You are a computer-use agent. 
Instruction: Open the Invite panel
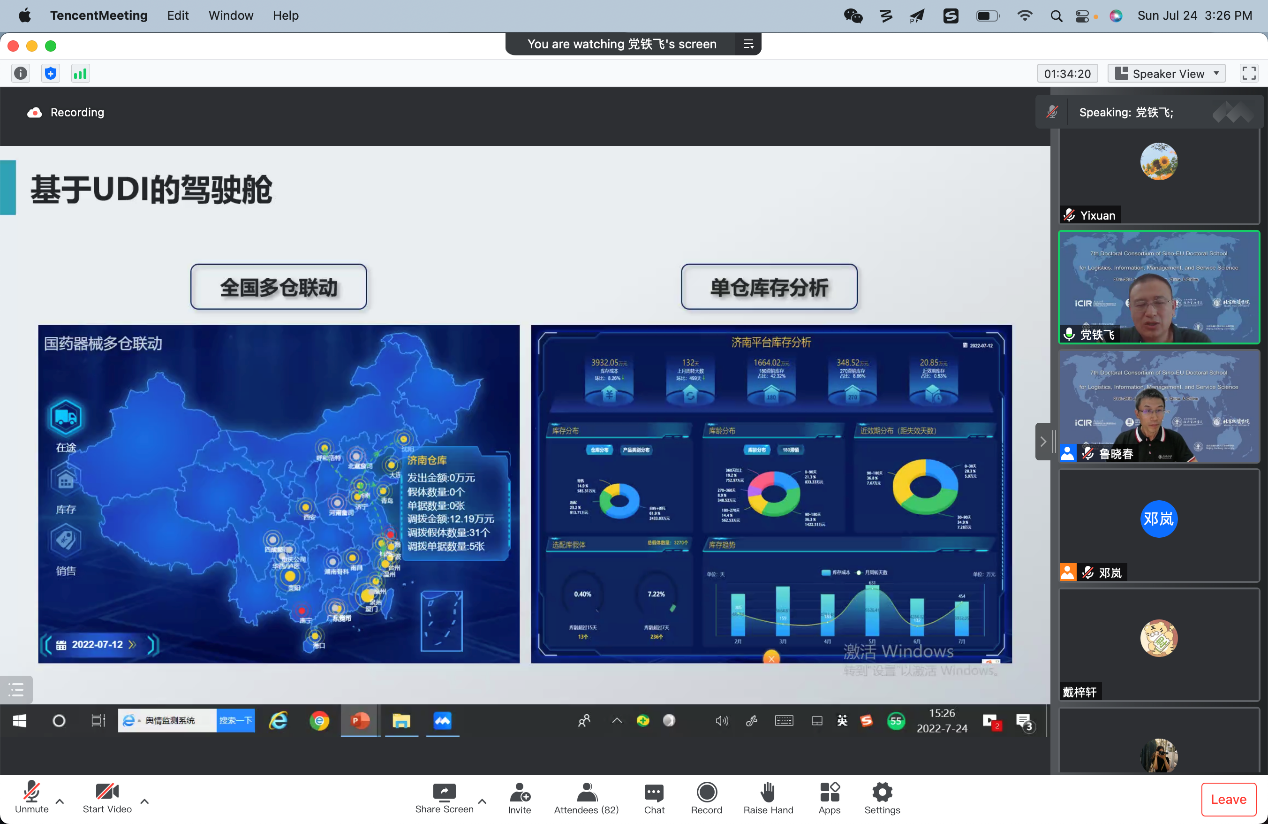tap(519, 797)
